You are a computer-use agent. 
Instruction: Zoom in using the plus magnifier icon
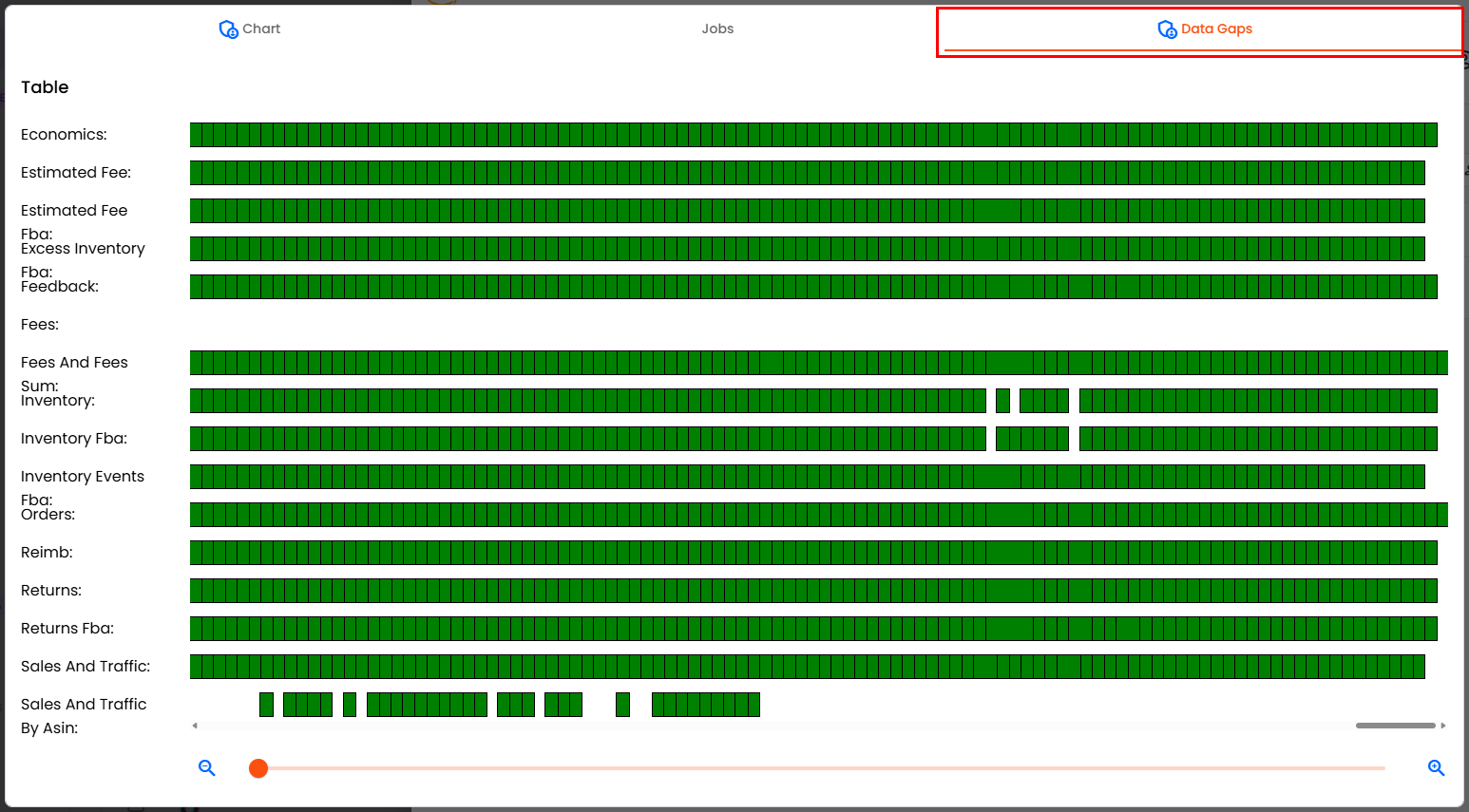[1436, 768]
